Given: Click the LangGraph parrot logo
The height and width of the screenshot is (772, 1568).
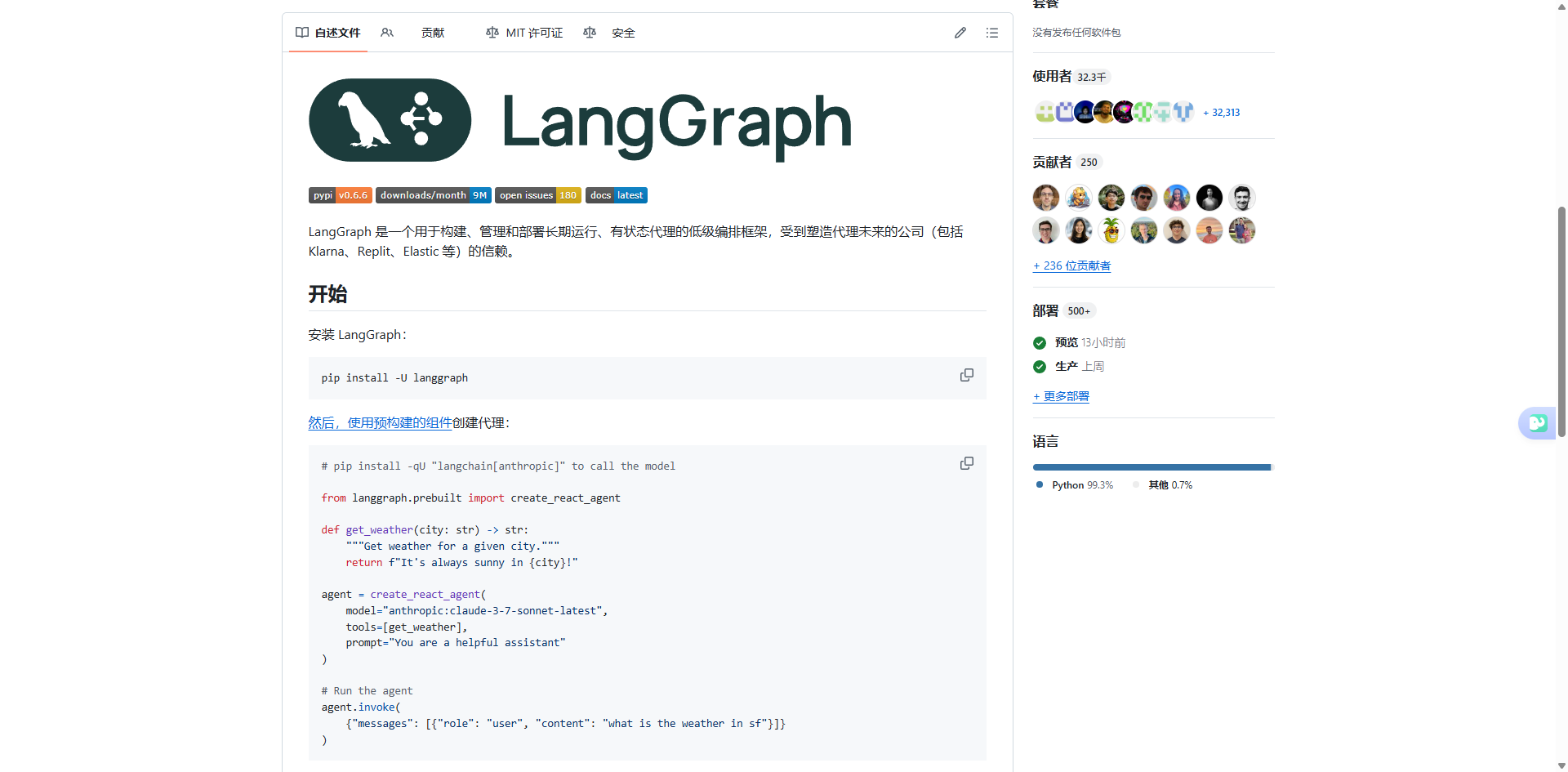Looking at the screenshot, I should (390, 120).
